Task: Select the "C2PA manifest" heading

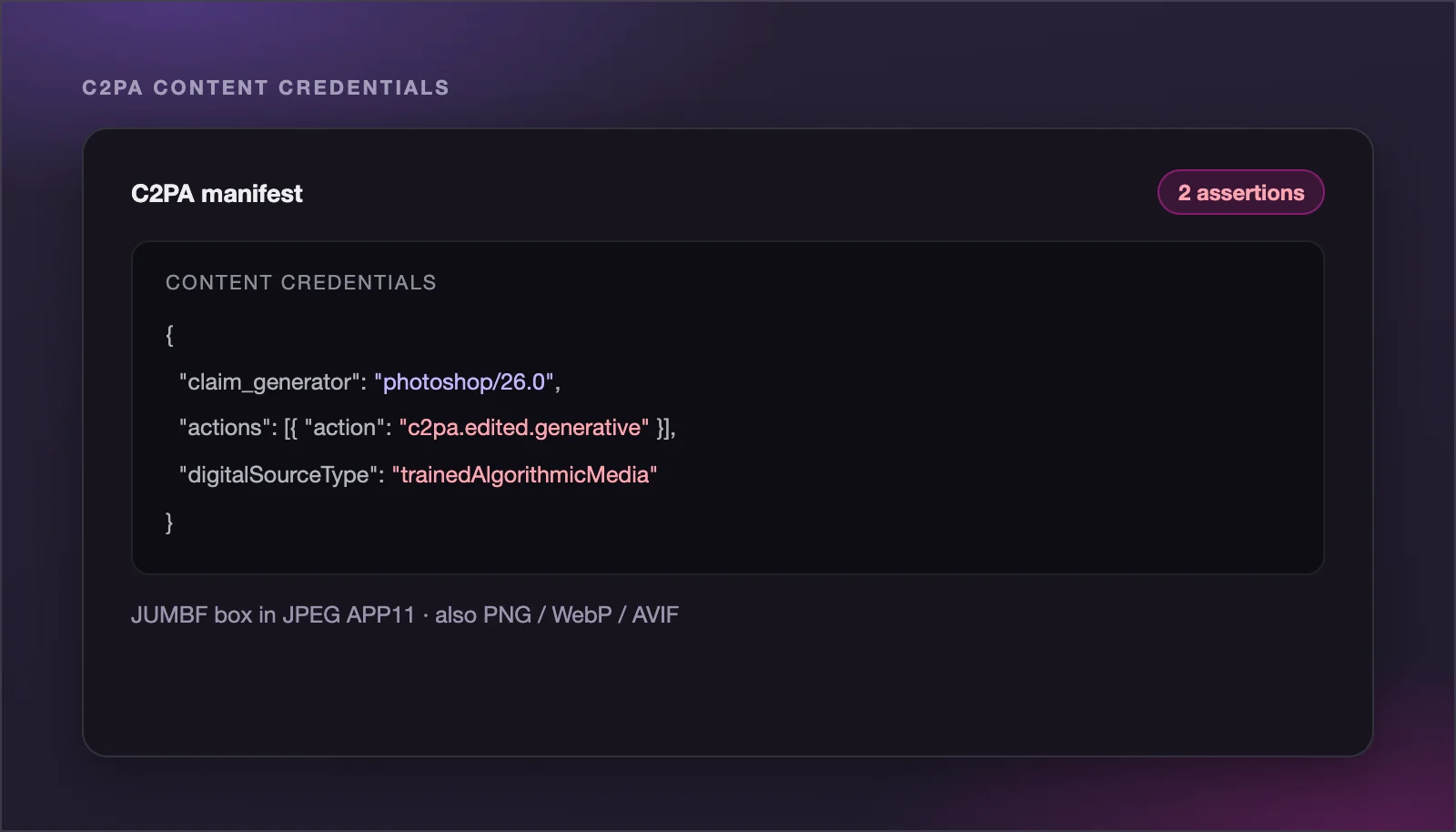Action: click(217, 194)
